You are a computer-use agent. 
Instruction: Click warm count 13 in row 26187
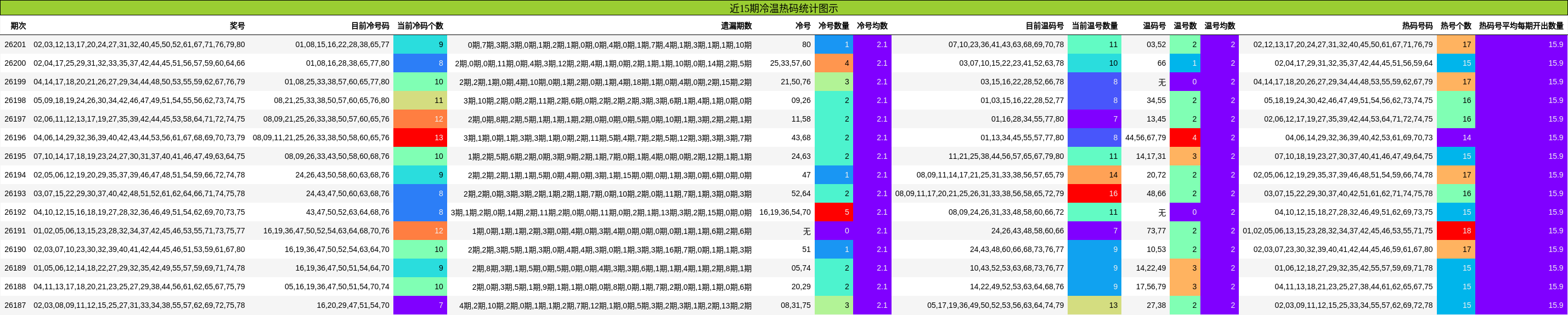[1095, 305]
